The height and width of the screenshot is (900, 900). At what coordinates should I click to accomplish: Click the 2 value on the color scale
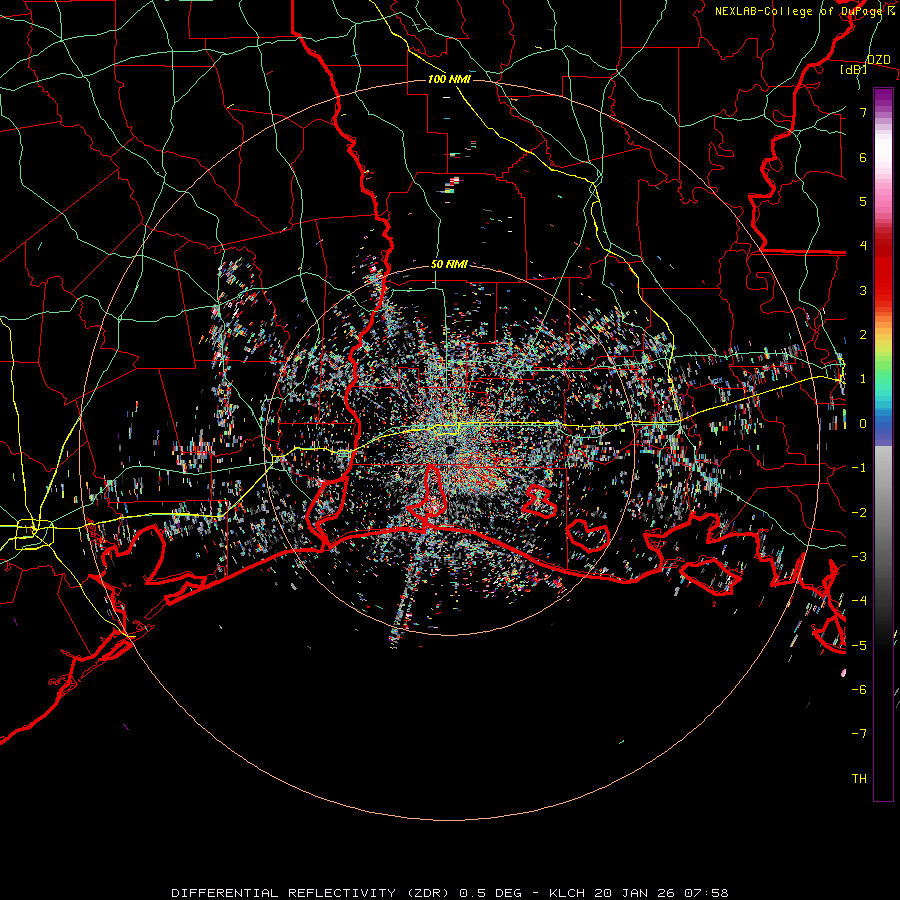point(863,335)
